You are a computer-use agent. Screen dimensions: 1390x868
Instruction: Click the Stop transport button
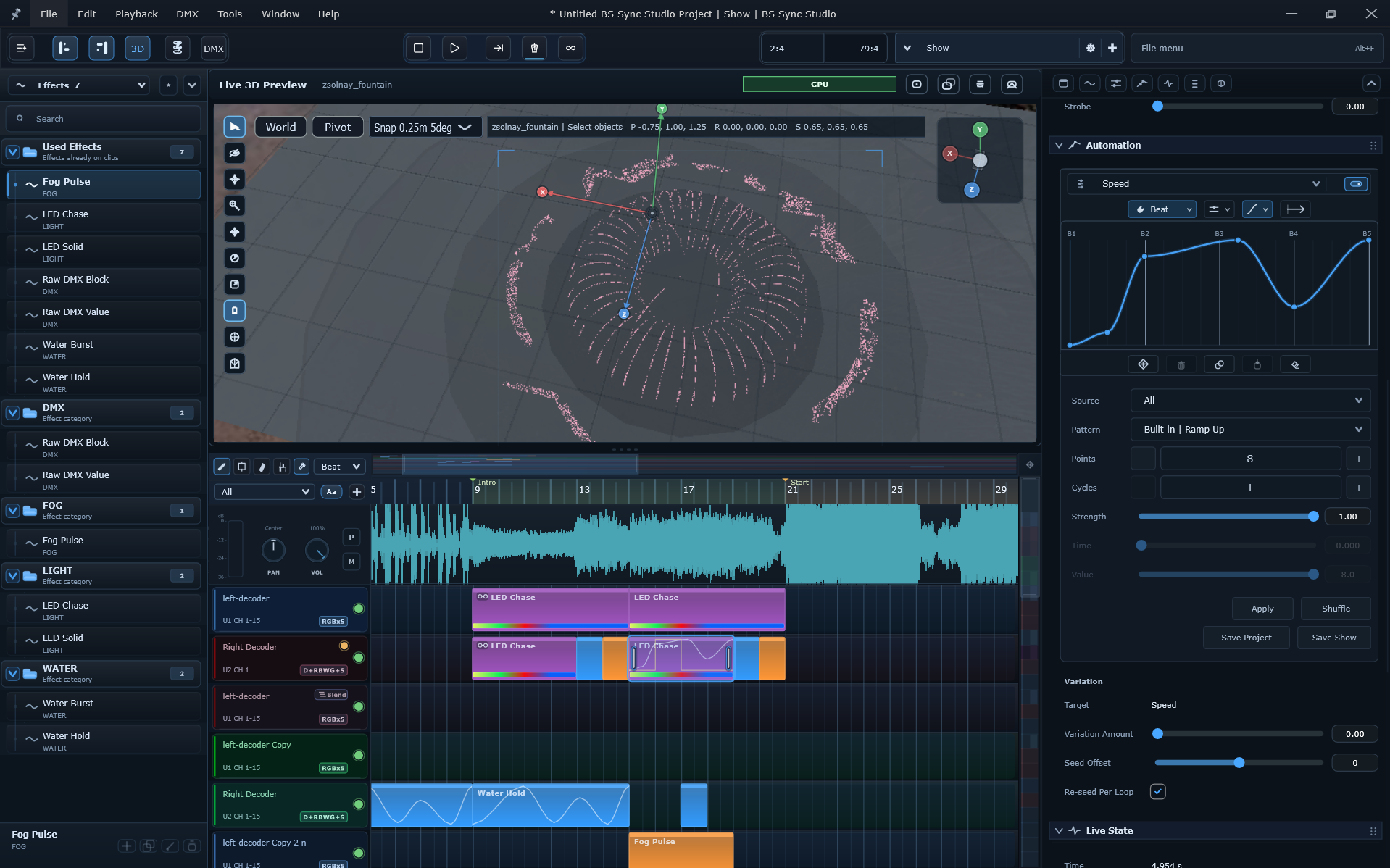(418, 48)
